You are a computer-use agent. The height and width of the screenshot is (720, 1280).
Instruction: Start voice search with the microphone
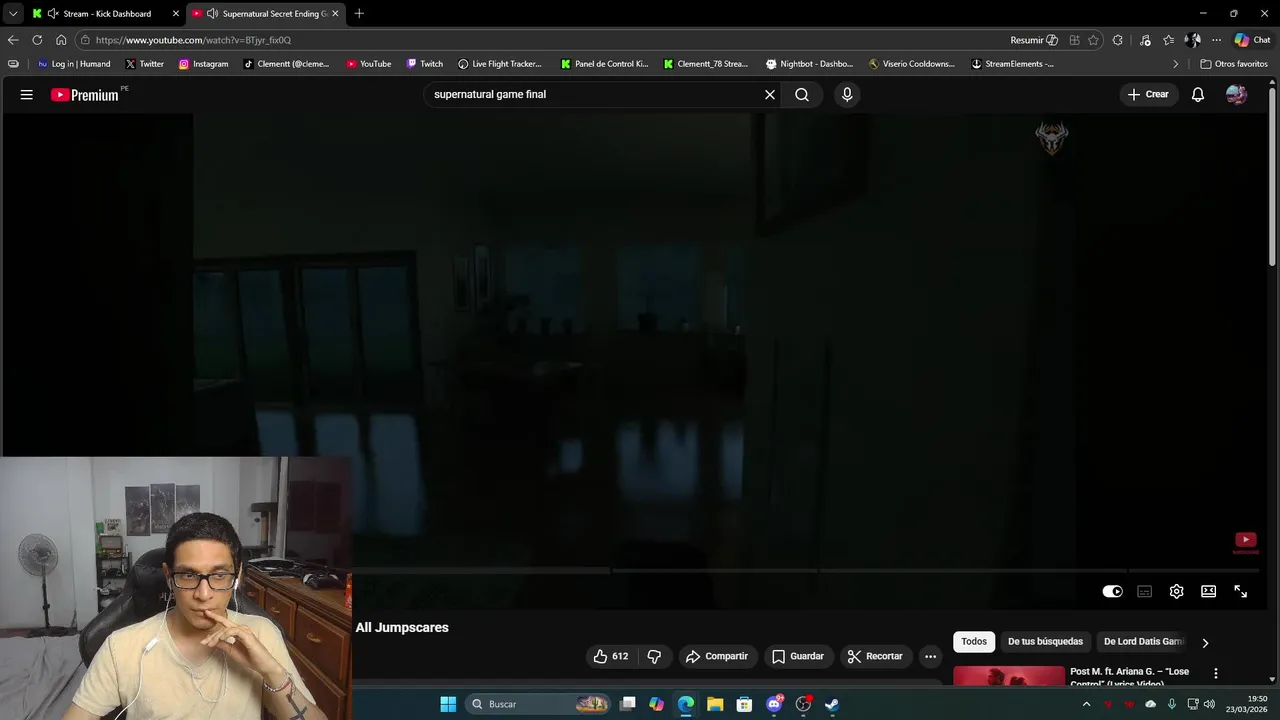pos(847,94)
